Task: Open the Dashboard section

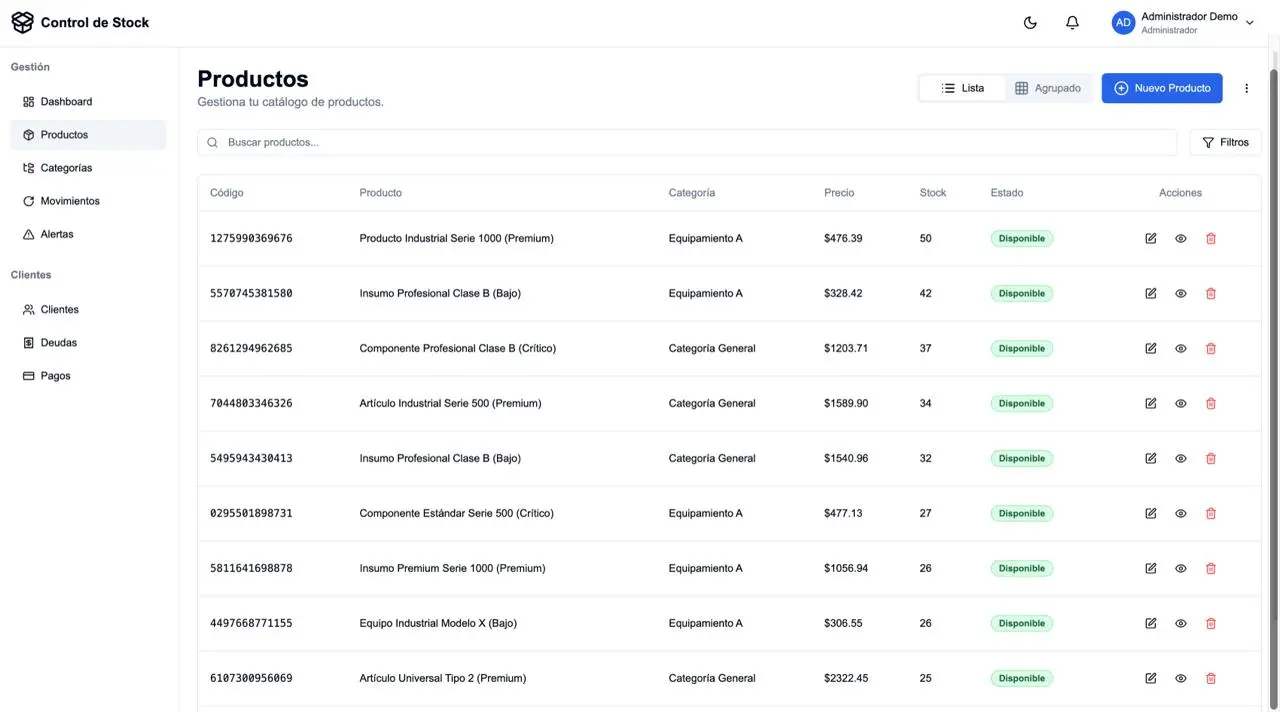Action: pyautogui.click(x=66, y=101)
